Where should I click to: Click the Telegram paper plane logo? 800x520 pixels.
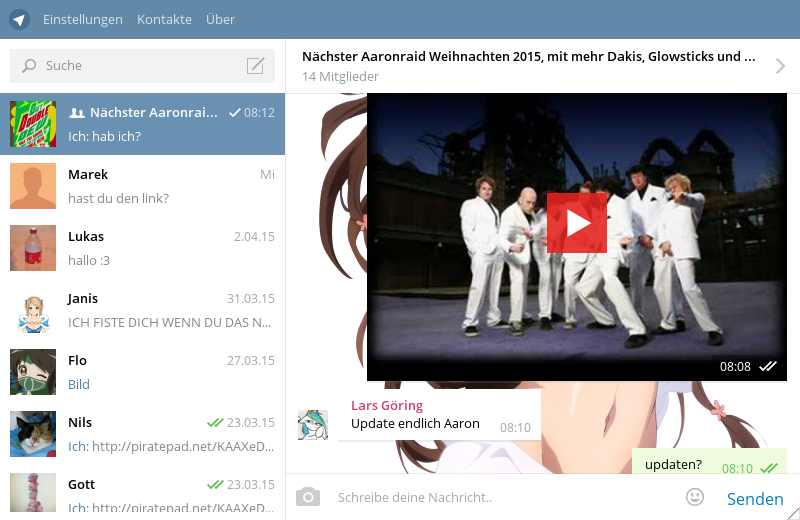click(19, 20)
